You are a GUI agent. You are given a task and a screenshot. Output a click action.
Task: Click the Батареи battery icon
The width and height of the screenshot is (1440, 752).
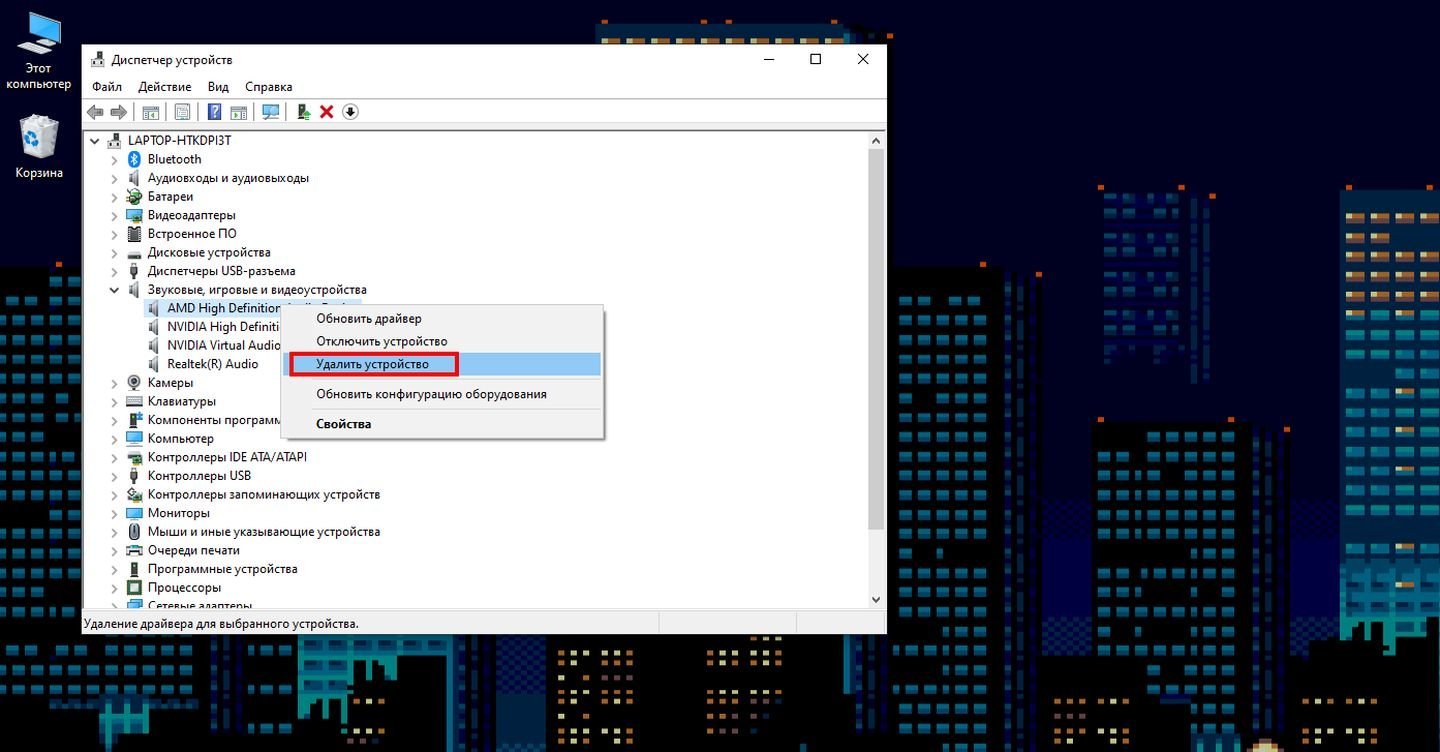point(135,197)
